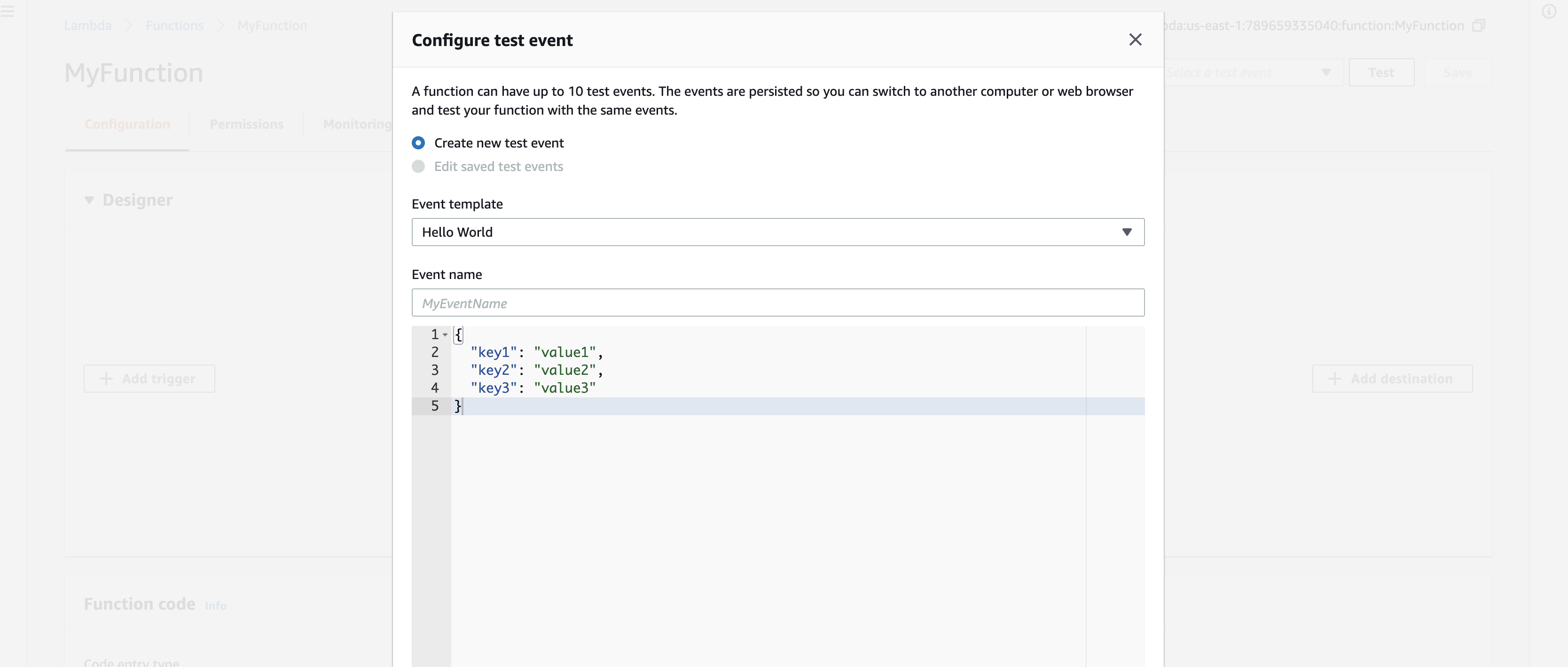Viewport: 1568px width, 667px height.
Task: Click the Event name input field
Action: click(777, 302)
